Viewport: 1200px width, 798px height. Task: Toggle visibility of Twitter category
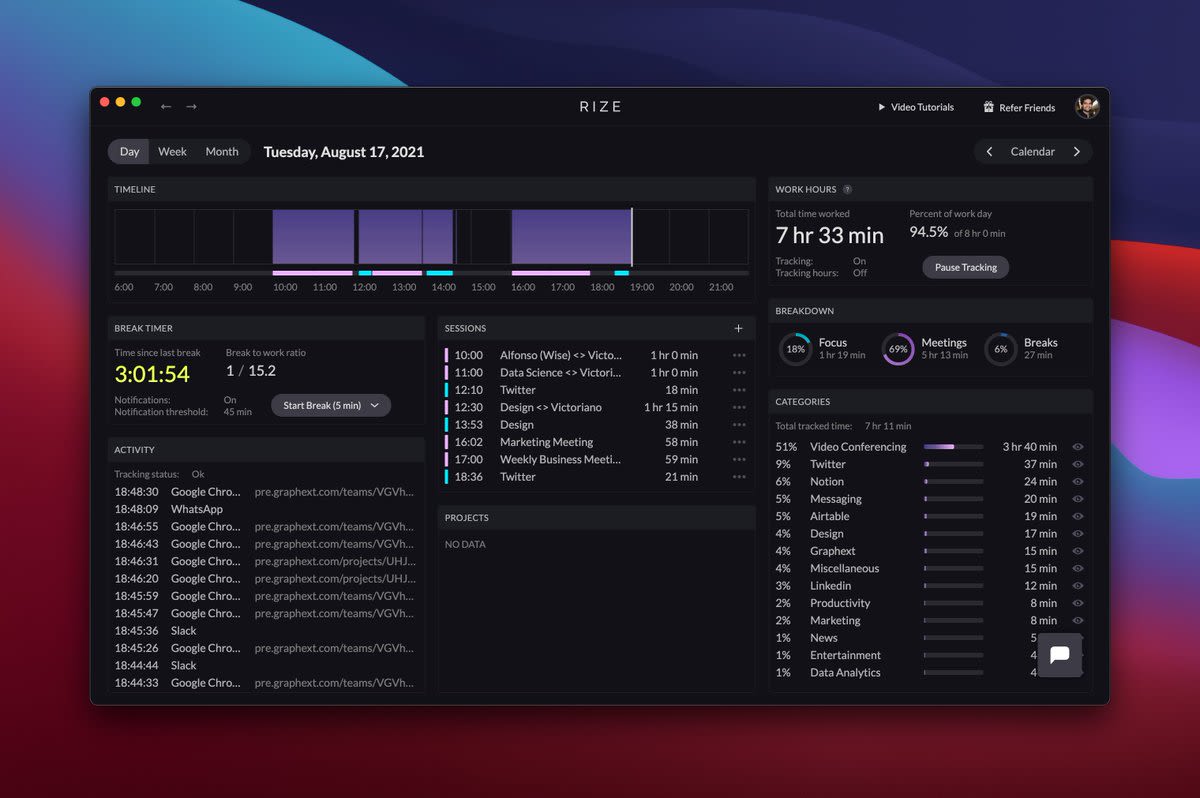tap(1078, 464)
